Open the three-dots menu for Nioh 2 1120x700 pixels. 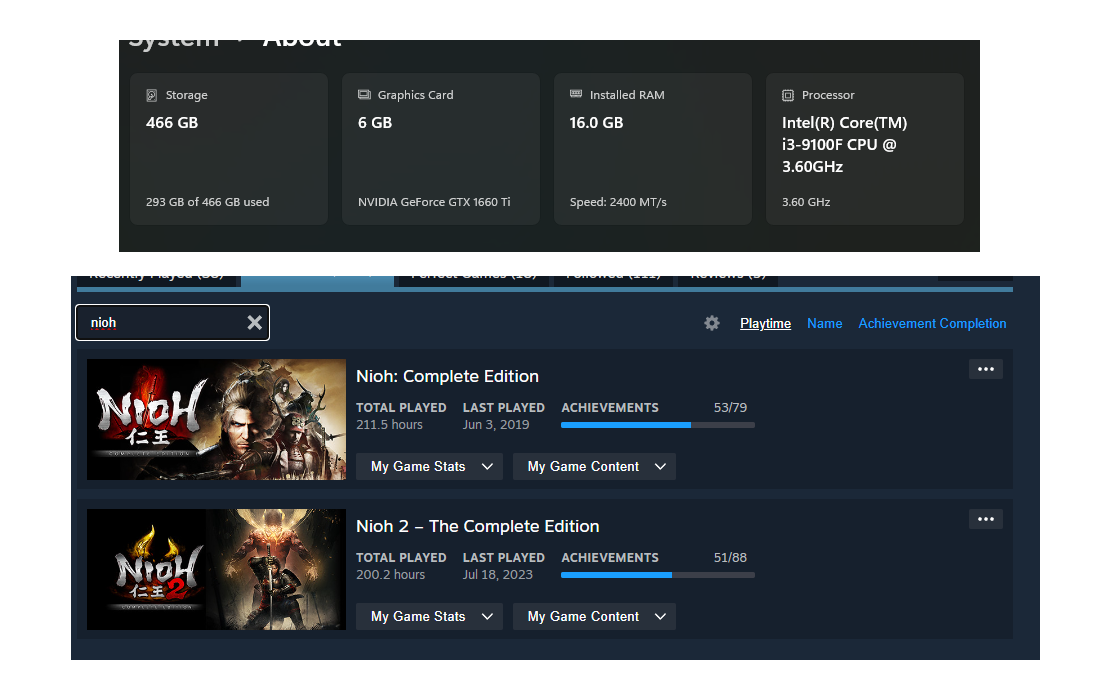[986, 519]
